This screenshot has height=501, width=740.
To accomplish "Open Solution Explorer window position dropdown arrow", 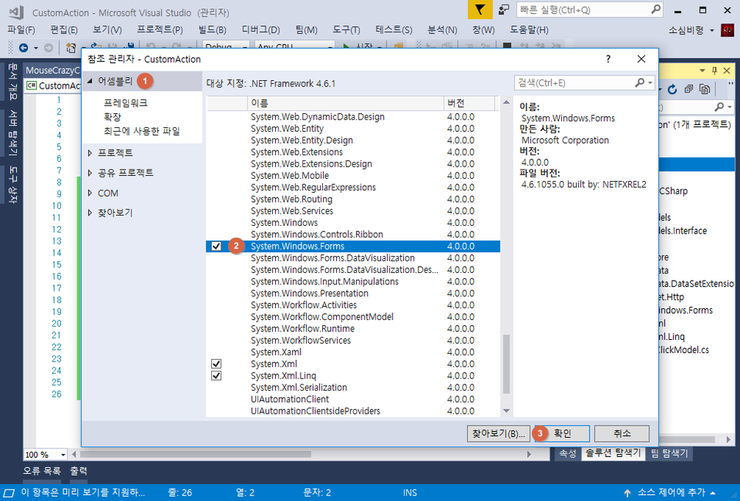I will click(x=702, y=71).
